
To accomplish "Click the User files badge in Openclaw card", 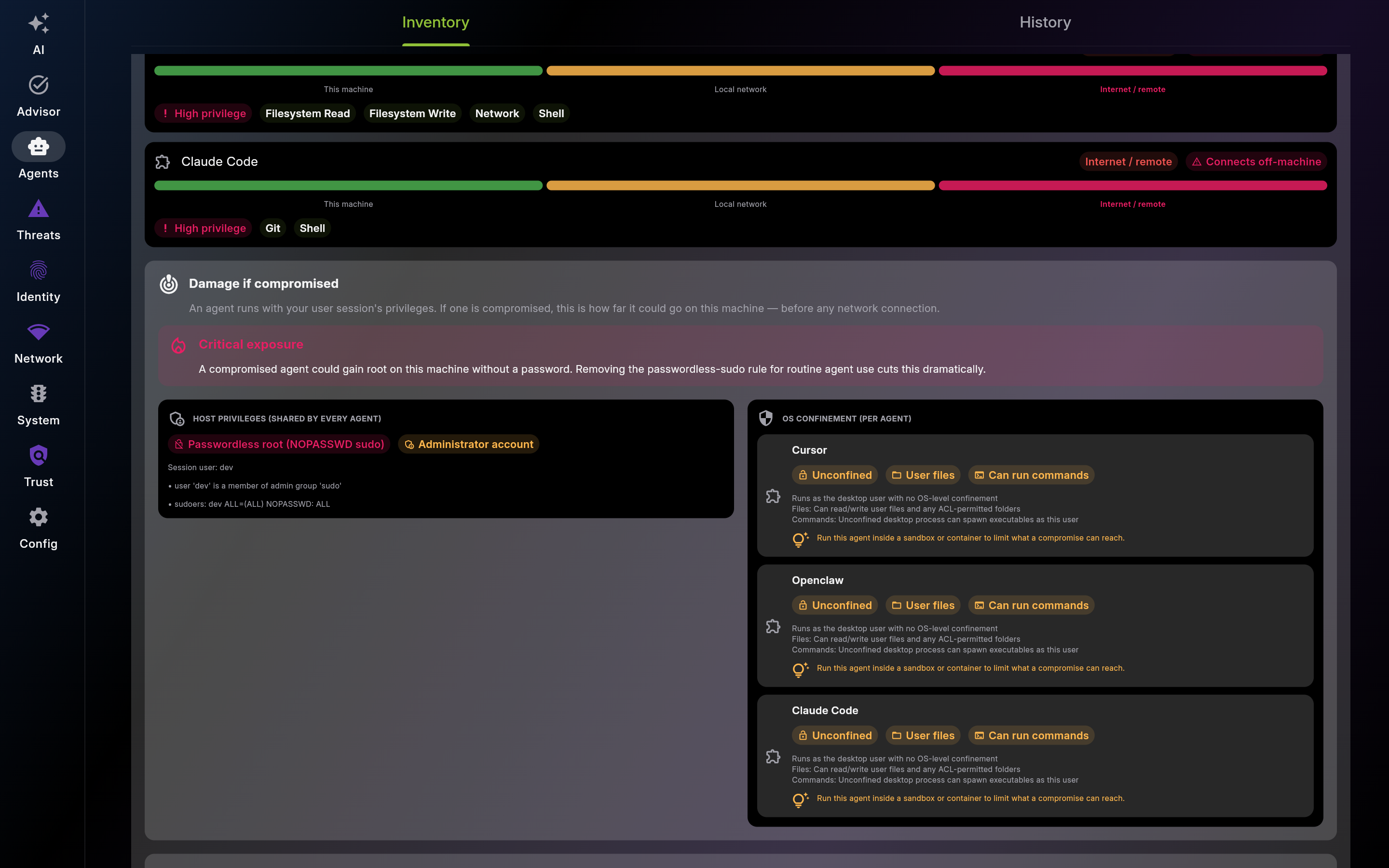I will (923, 606).
